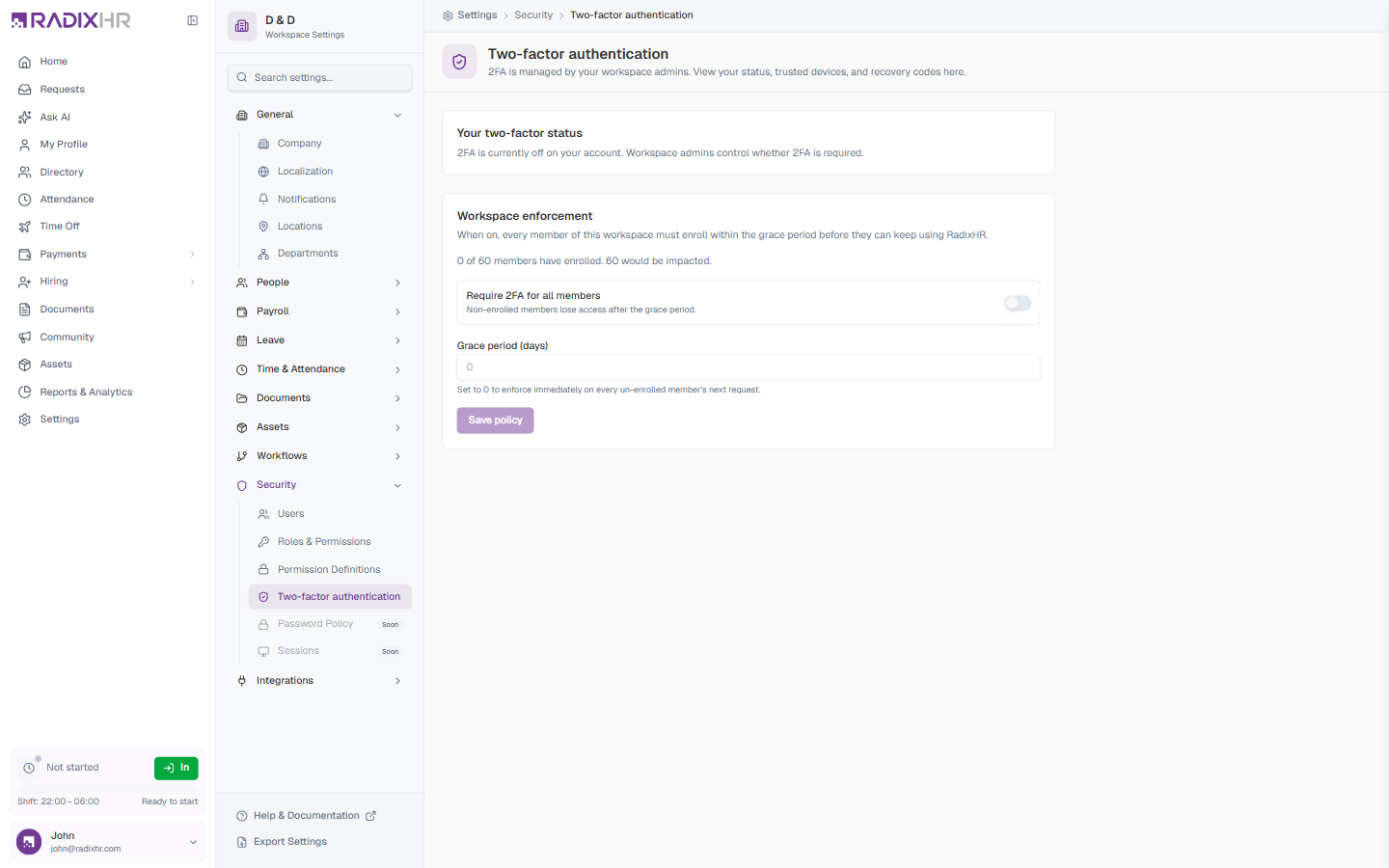The image size is (1389, 868).
Task: Open Settings gear icon in main sidebar
Action: [x=25, y=420]
